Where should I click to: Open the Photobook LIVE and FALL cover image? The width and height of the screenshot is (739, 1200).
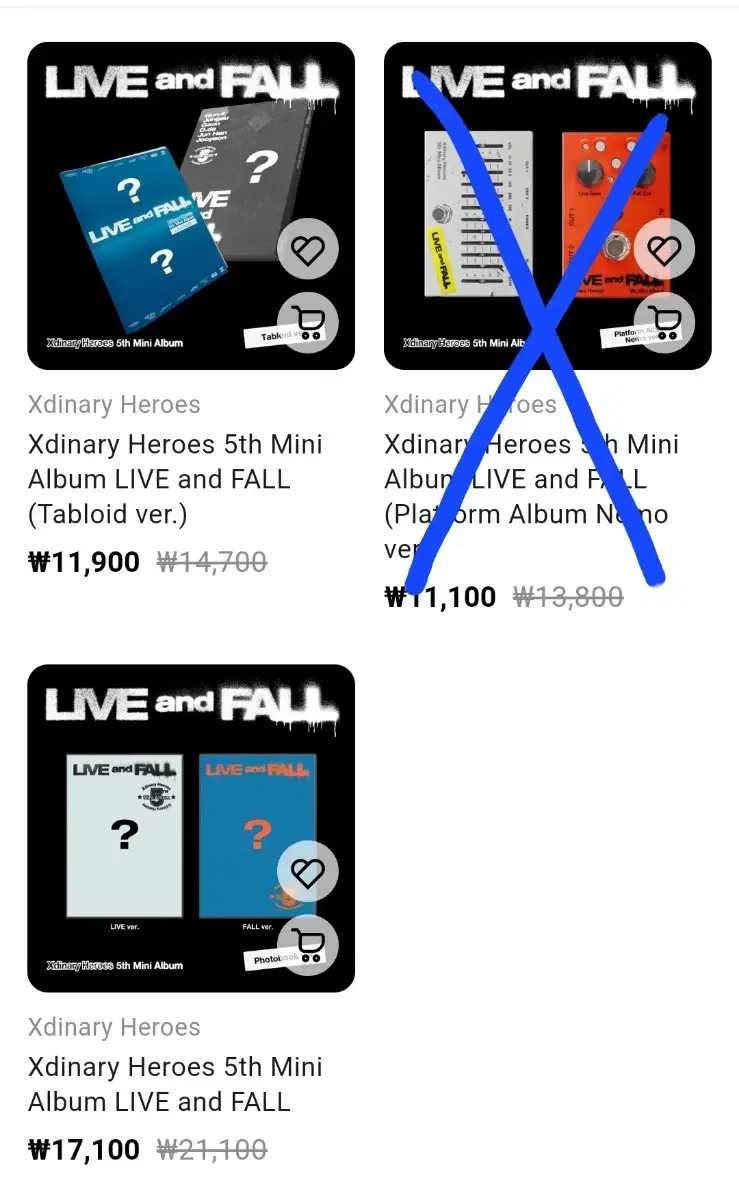click(191, 828)
